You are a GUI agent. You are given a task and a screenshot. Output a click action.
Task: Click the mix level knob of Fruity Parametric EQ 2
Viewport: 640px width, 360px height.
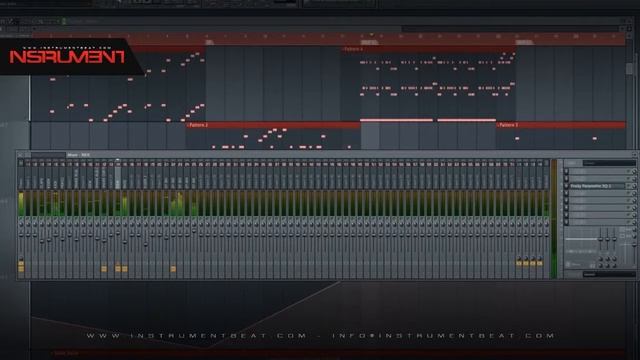(634, 186)
